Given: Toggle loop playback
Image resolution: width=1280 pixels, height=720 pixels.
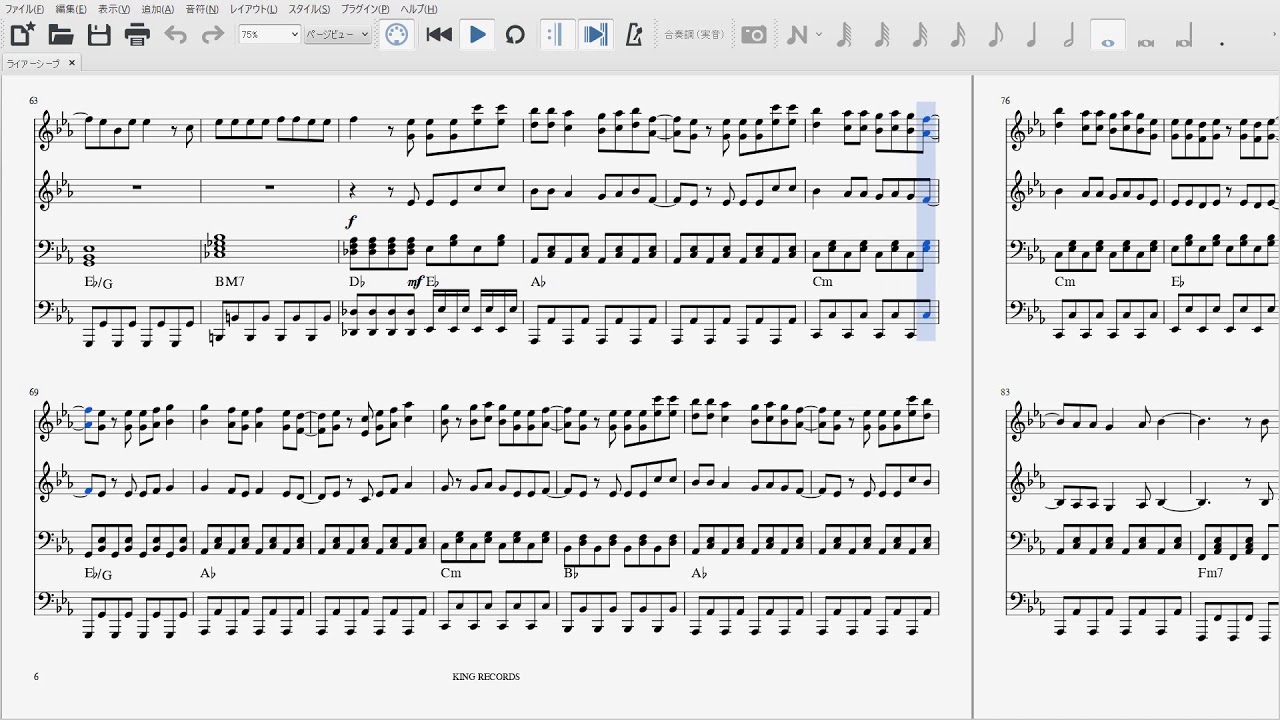Looking at the screenshot, I should [515, 35].
